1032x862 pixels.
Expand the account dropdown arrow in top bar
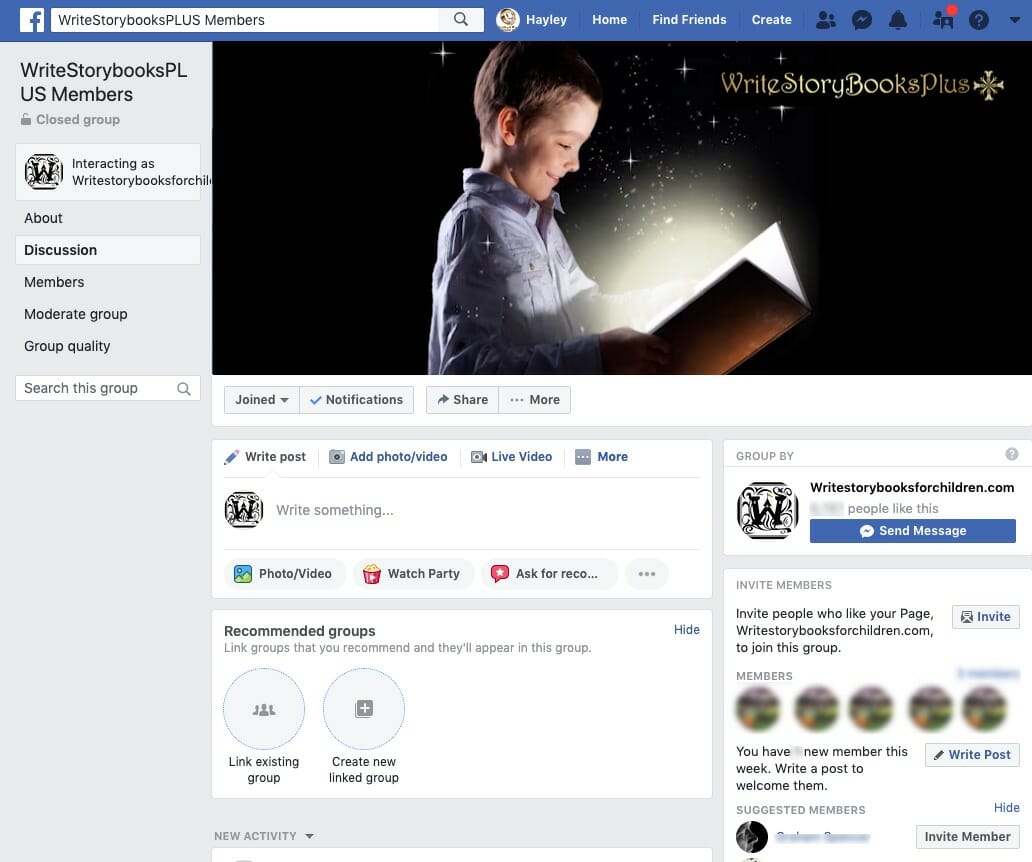pyautogui.click(x=1014, y=20)
